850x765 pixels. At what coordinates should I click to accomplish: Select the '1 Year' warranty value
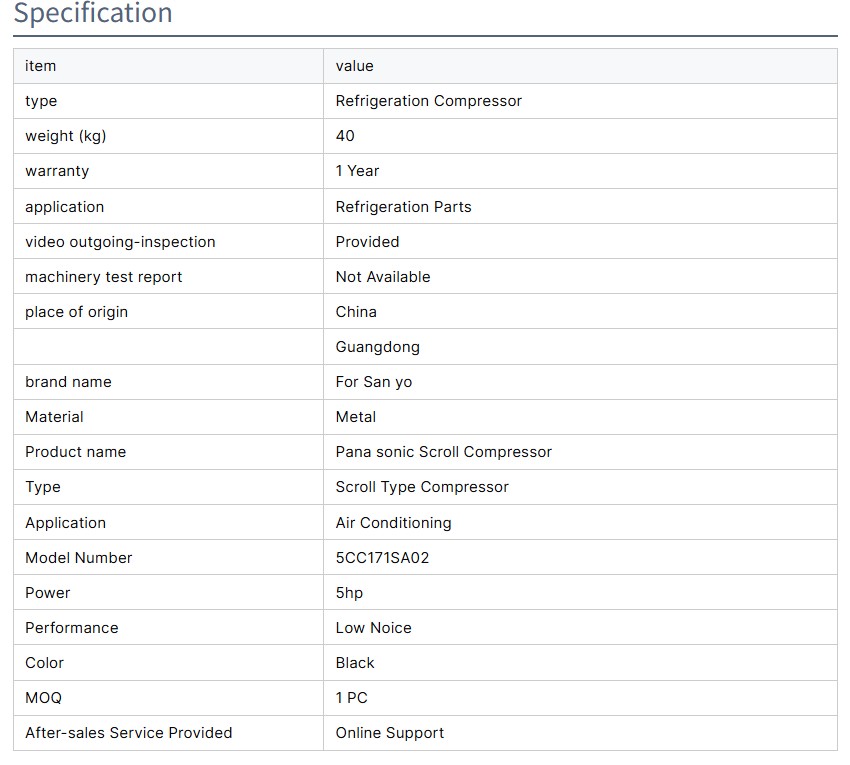[x=357, y=171]
